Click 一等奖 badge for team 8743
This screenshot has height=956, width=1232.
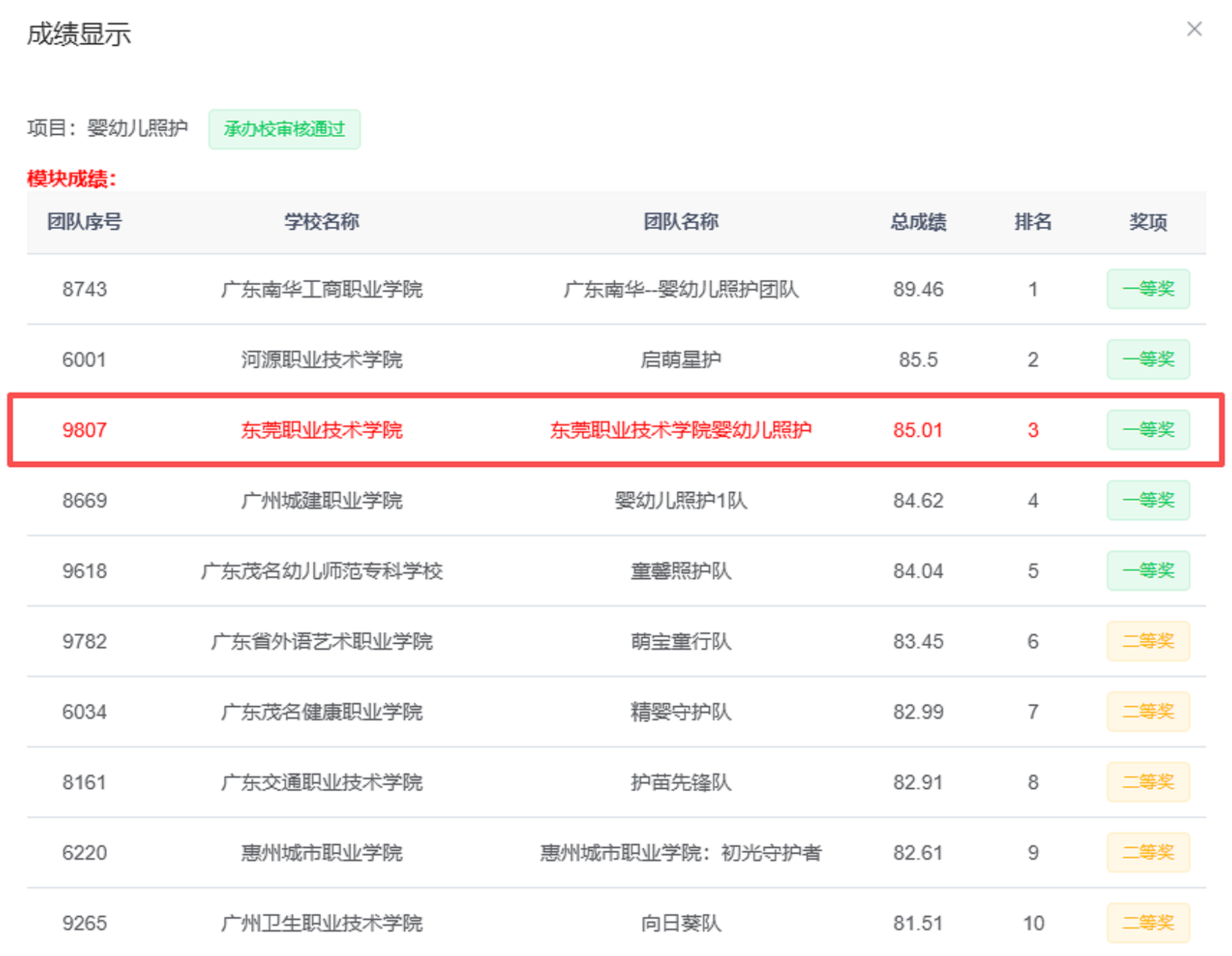tap(1147, 289)
